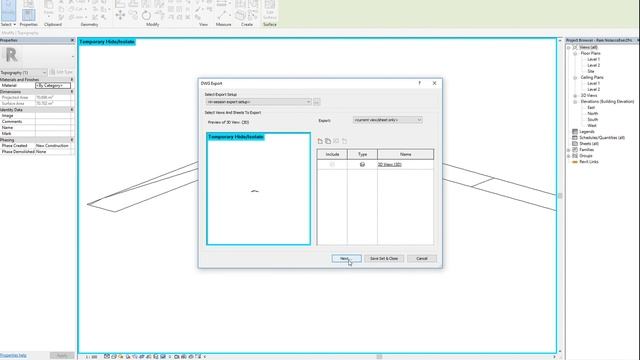This screenshot has height=360, width=640.
Task: Click Next in the DWG Export dialog
Action: click(x=346, y=258)
